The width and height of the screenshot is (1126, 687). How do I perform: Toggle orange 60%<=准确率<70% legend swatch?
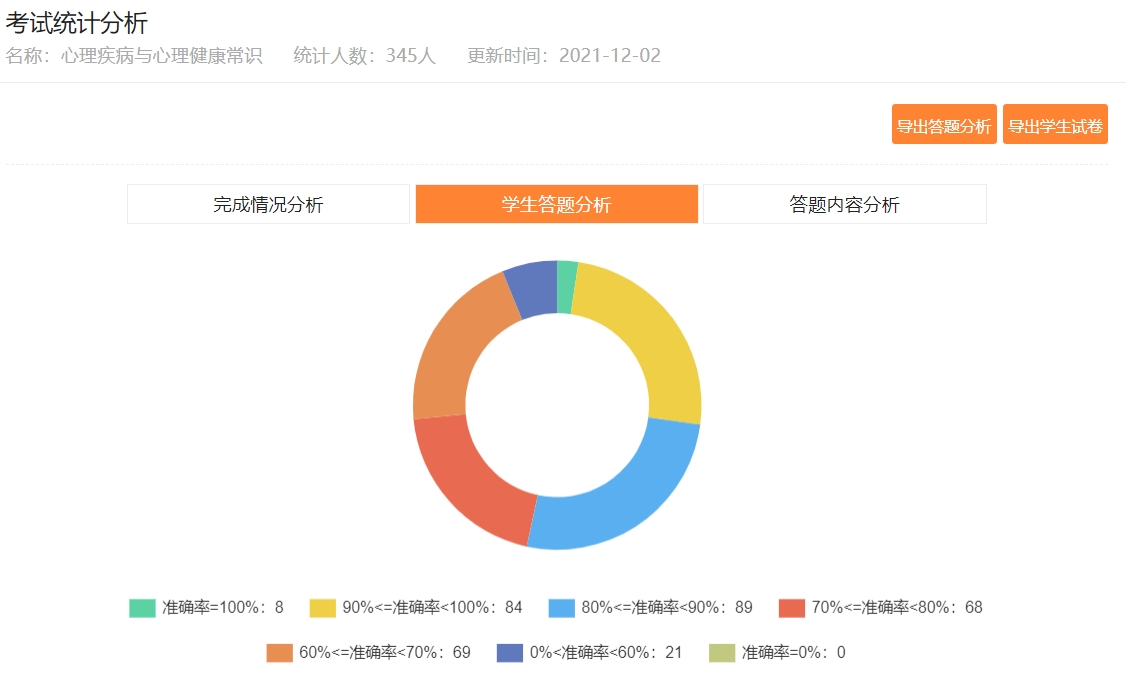click(x=279, y=653)
